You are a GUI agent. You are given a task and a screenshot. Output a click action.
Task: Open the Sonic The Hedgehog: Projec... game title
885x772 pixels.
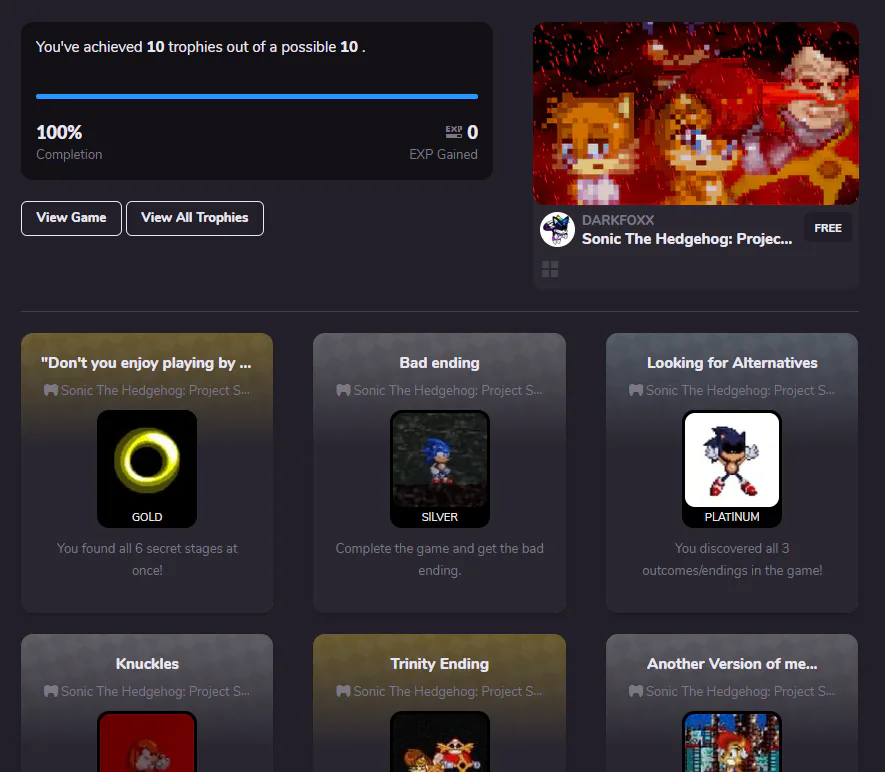point(687,239)
